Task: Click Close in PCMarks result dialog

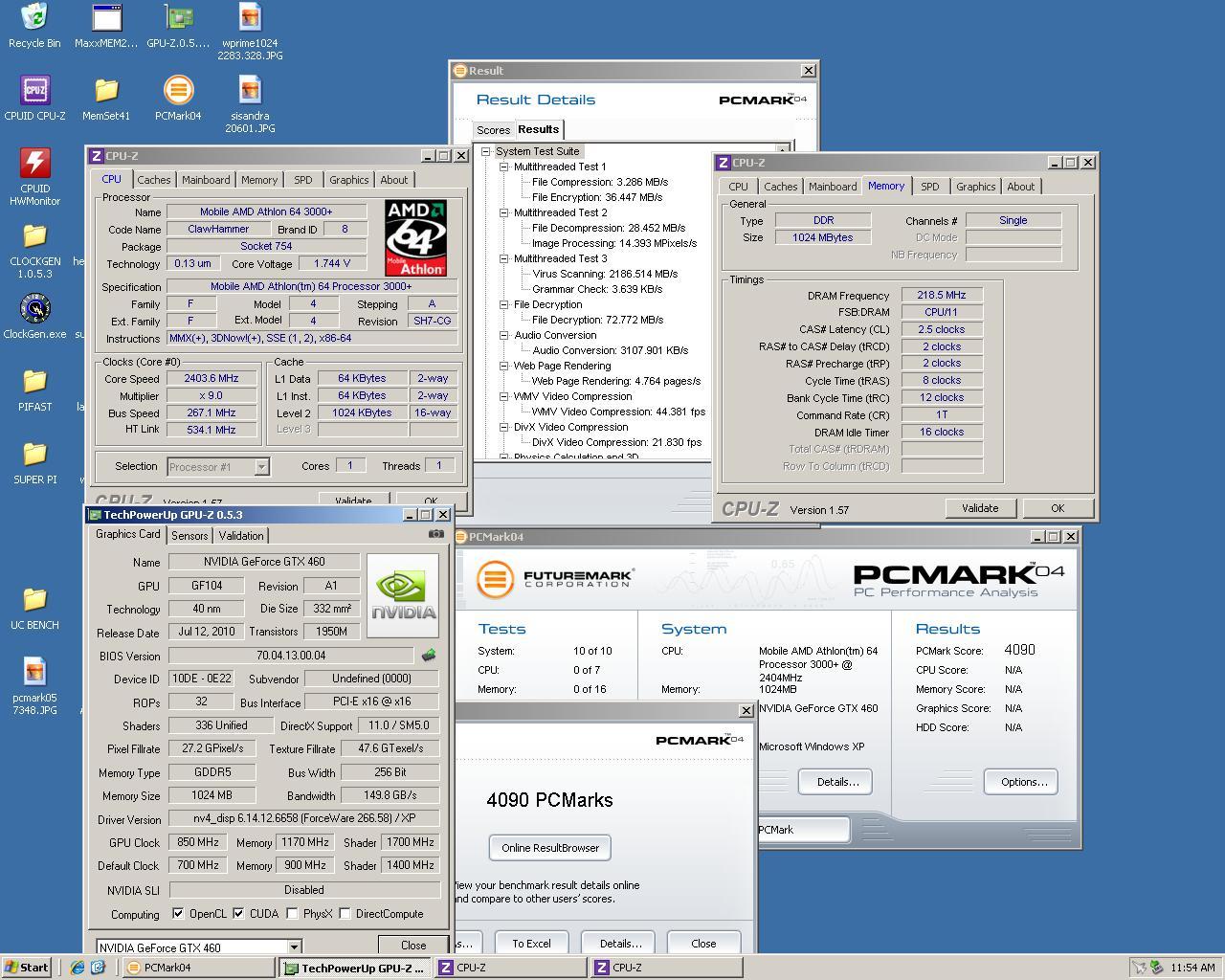Action: tap(703, 944)
